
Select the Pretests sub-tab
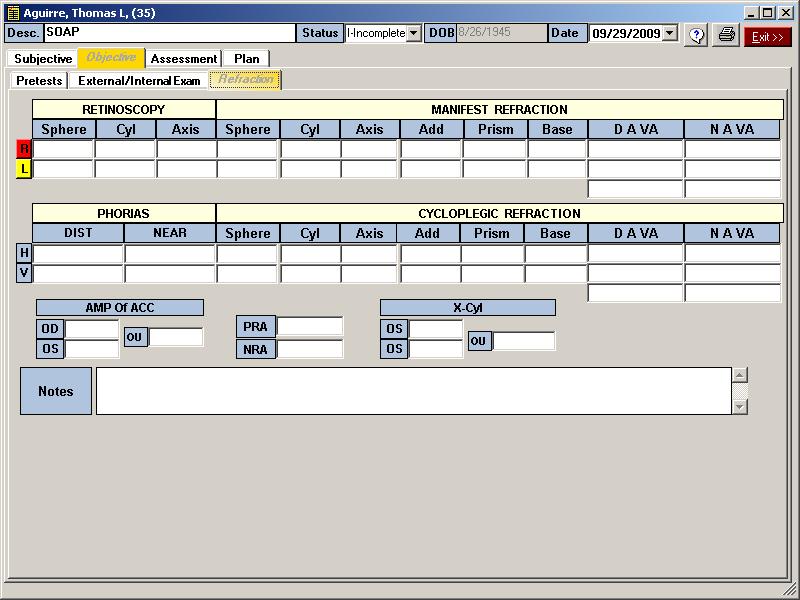pyautogui.click(x=39, y=80)
